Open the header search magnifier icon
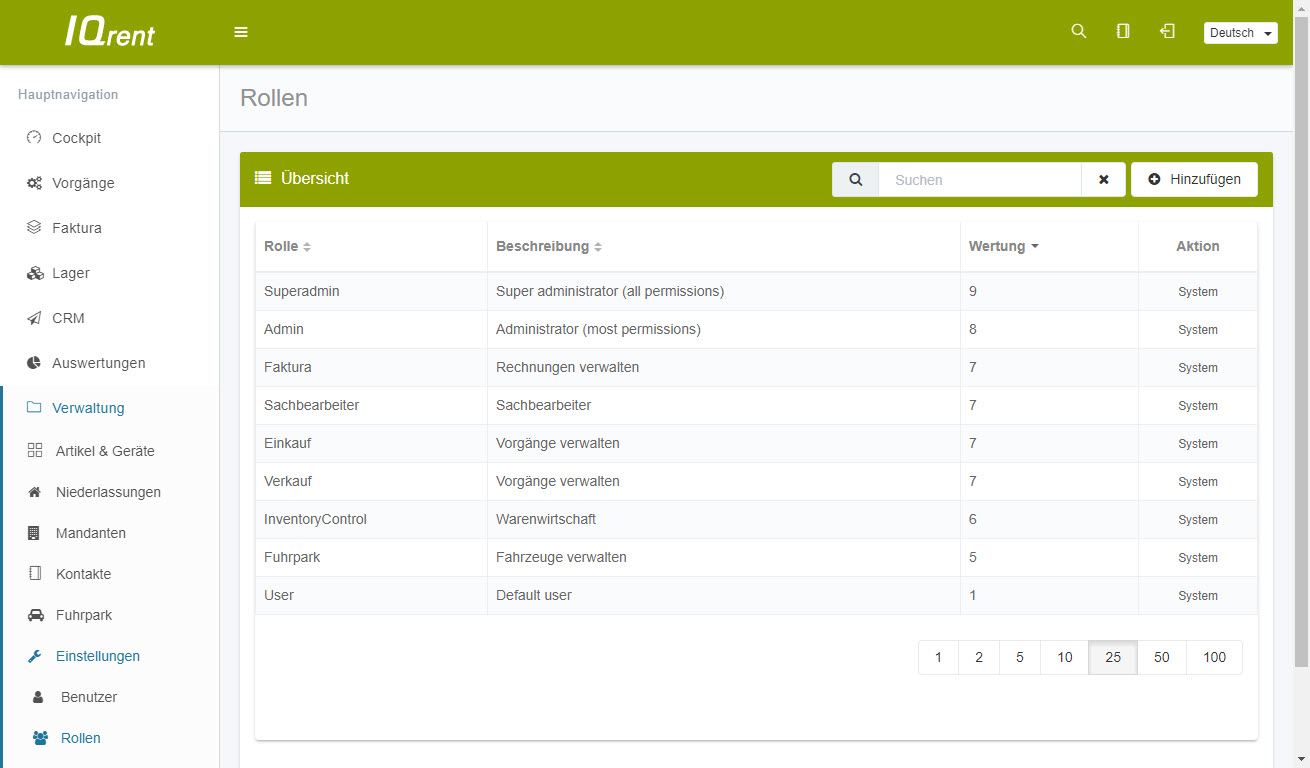This screenshot has height=768, width=1310. pyautogui.click(x=1078, y=32)
